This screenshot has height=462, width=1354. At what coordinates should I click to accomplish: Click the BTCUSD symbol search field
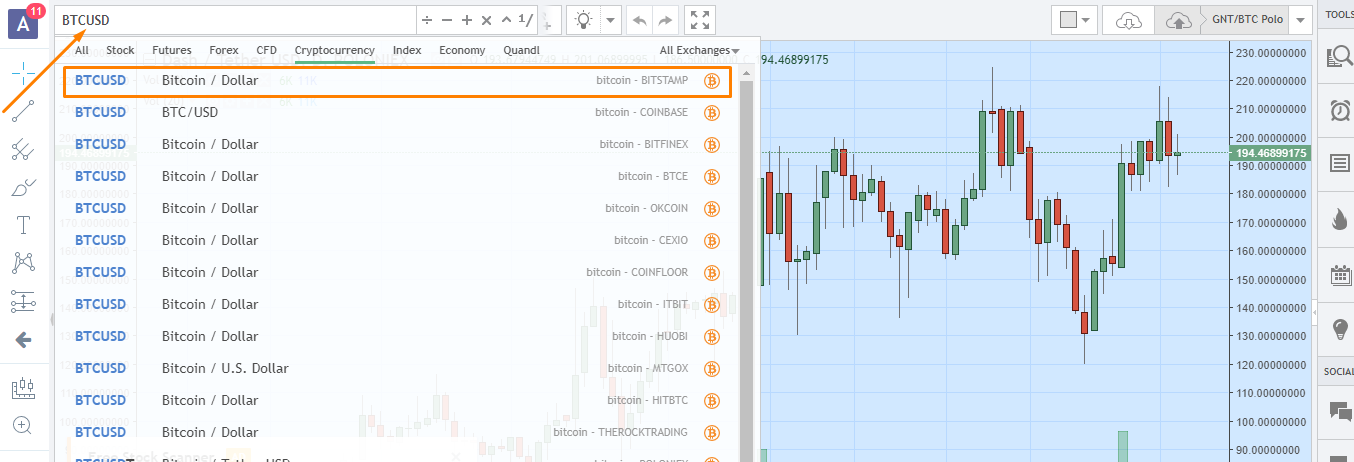point(235,20)
